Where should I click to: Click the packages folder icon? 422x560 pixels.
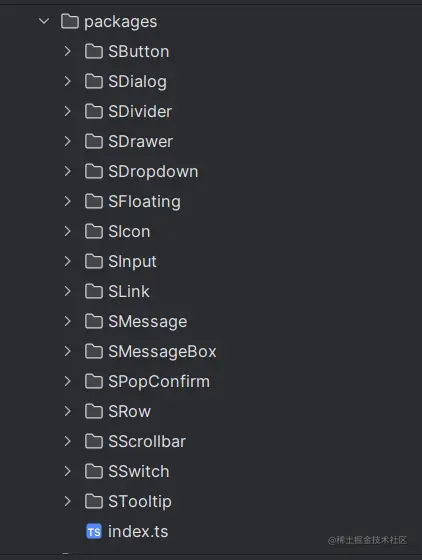[x=70, y=21]
